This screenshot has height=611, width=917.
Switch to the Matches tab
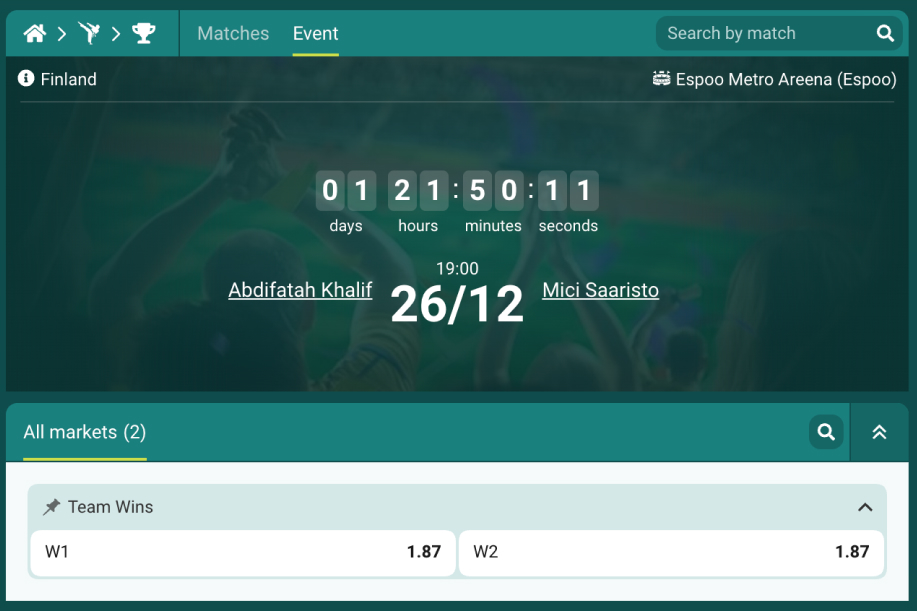tap(233, 33)
